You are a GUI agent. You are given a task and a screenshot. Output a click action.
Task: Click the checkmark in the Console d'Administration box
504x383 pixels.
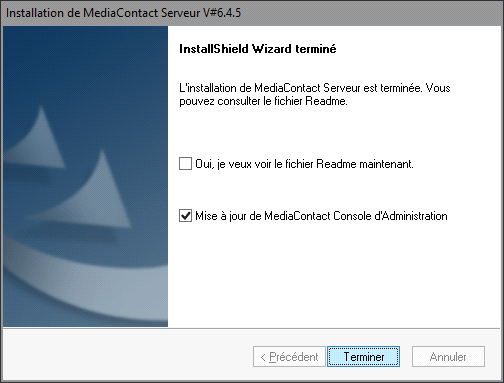tap(185, 216)
